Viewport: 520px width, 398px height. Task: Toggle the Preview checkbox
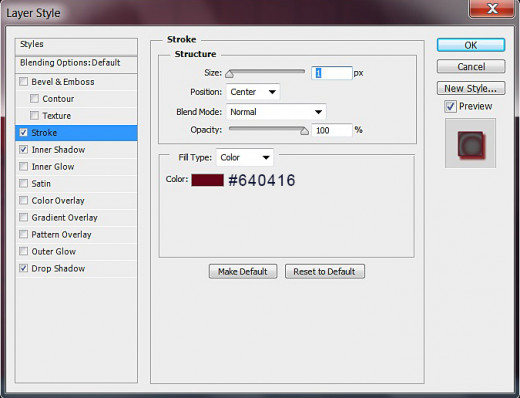pyautogui.click(x=450, y=107)
